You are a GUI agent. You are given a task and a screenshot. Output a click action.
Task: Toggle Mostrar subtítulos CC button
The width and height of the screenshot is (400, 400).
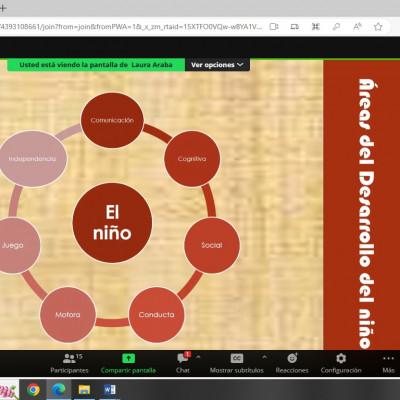237,358
